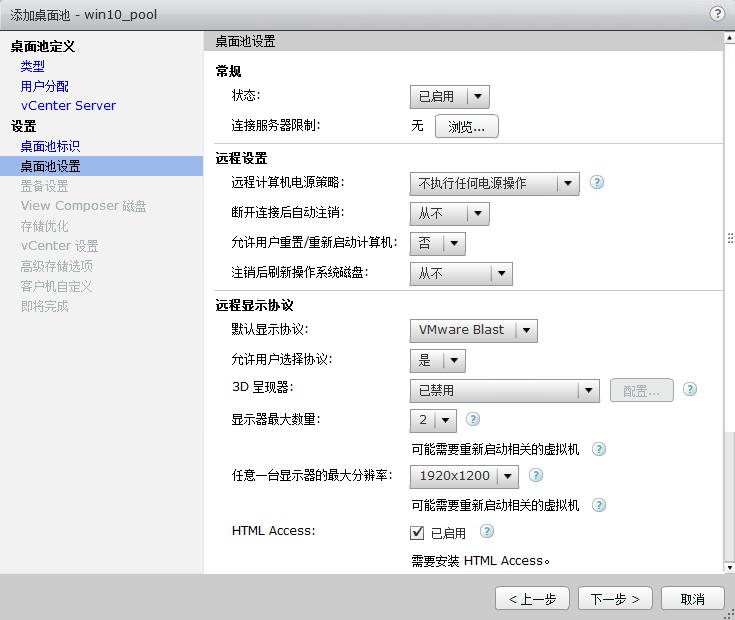
Task: Click 浏览... for connection server restrictions
Action: (466, 127)
